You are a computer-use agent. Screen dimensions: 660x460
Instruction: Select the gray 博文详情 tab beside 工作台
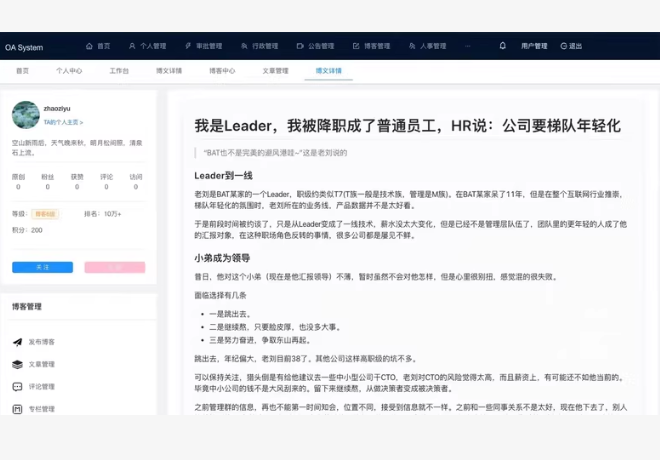coord(169,71)
